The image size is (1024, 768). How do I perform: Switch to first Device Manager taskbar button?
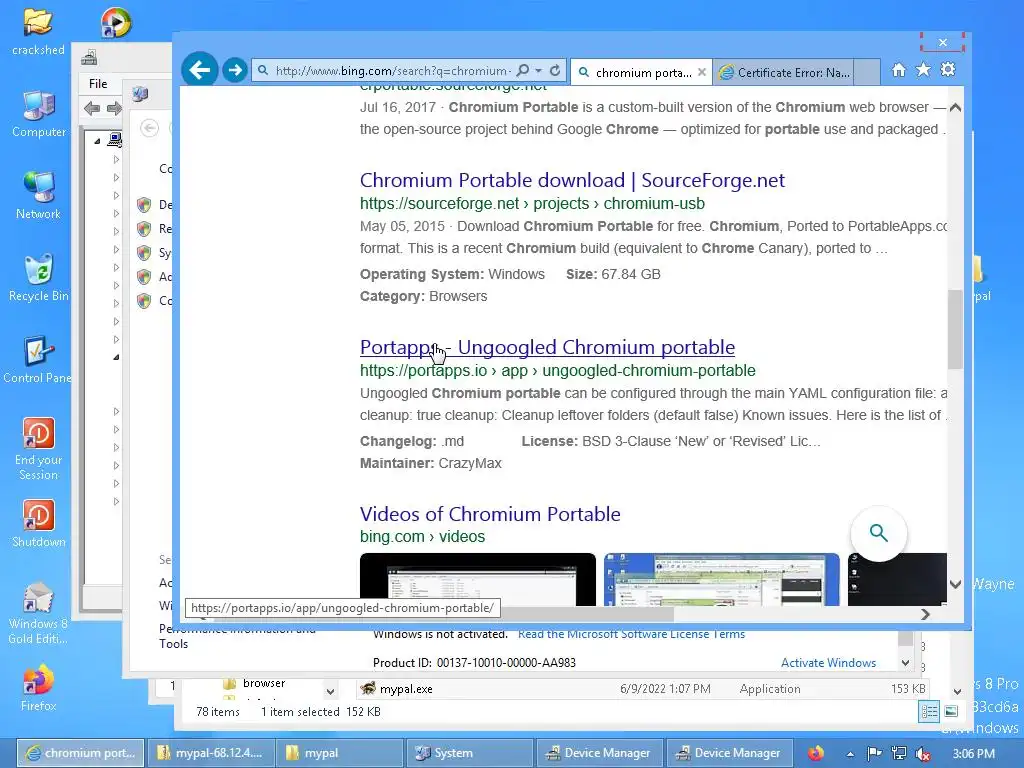(x=599, y=753)
